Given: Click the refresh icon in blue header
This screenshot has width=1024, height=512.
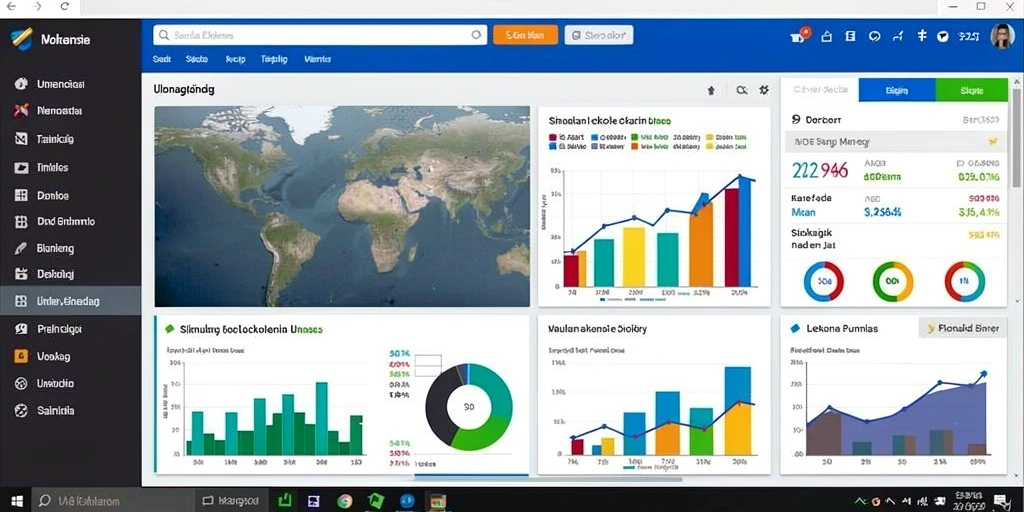Looking at the screenshot, I should (x=874, y=37).
